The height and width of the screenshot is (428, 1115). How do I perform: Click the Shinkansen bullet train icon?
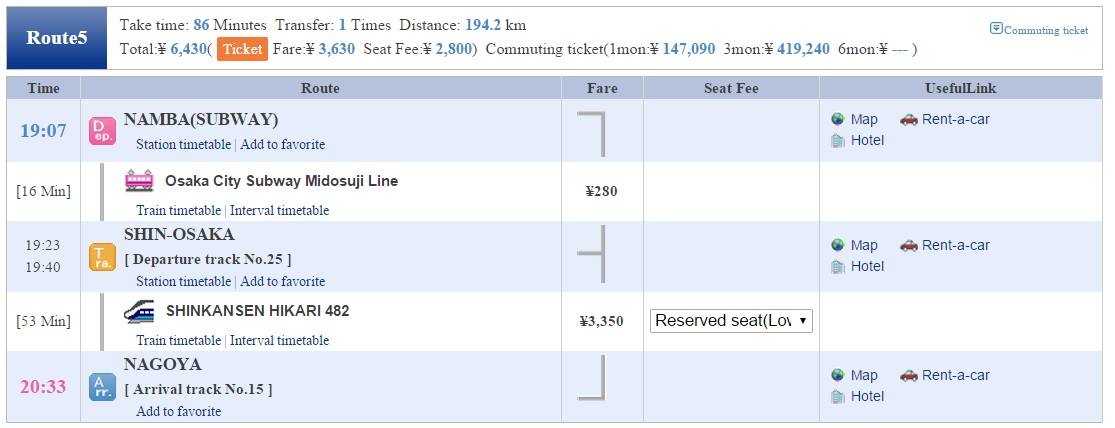click(139, 311)
